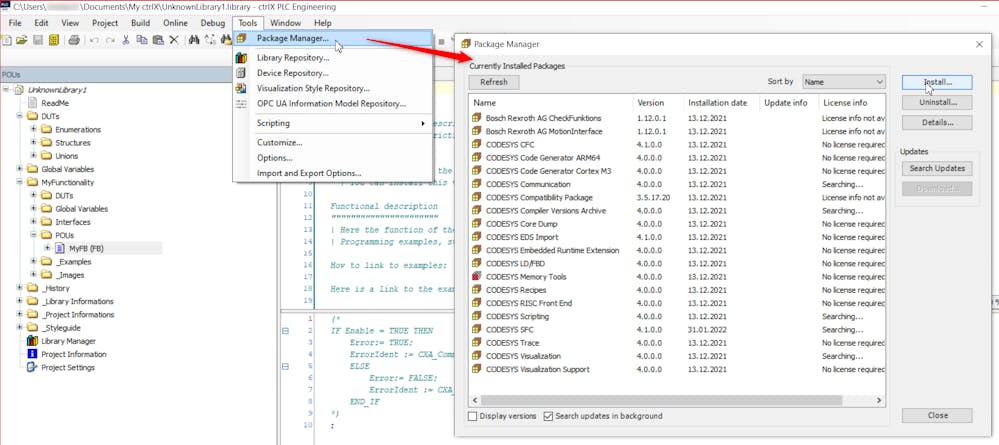Open Library Repository from Tools menu
This screenshot has height=445, width=999.
(292, 58)
